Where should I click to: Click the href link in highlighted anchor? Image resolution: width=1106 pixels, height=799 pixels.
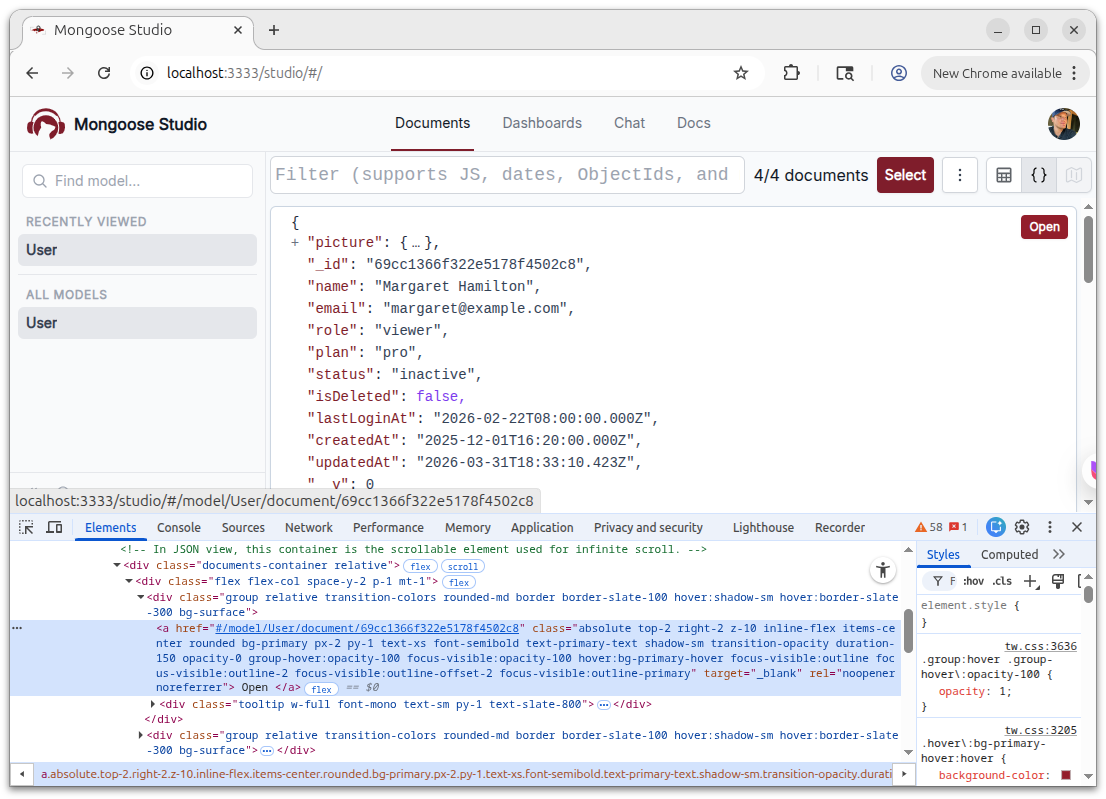click(367, 628)
